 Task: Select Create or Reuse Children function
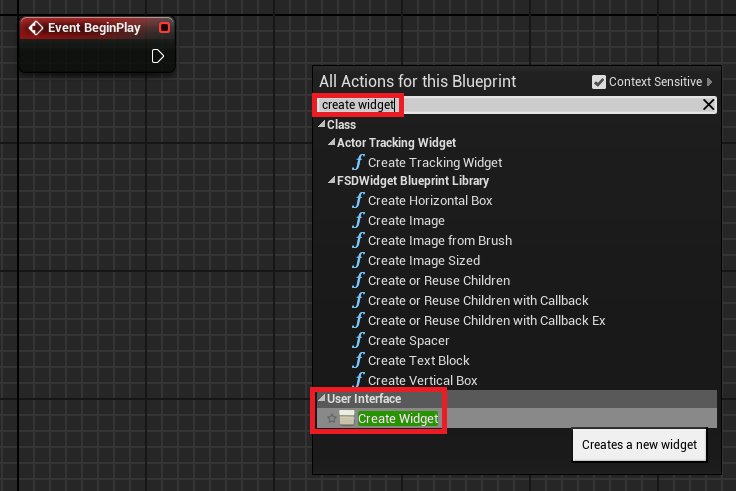[439, 281]
